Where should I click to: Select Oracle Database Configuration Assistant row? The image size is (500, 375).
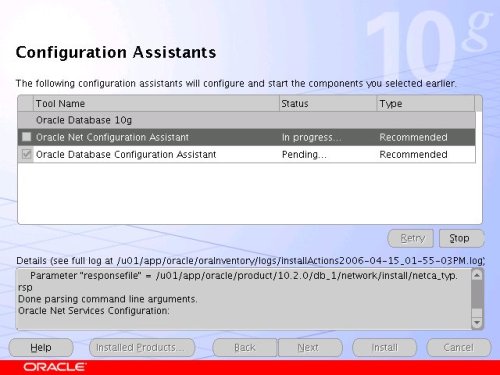point(247,154)
